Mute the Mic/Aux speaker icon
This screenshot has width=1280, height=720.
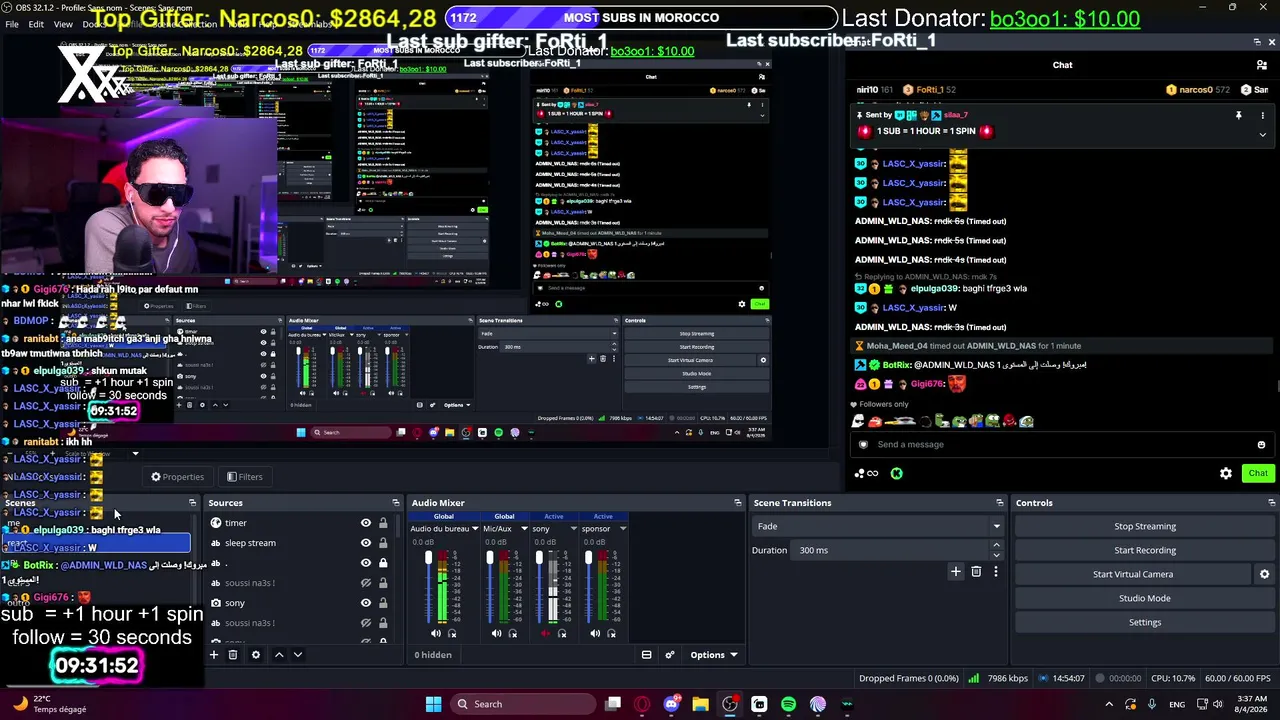497,633
